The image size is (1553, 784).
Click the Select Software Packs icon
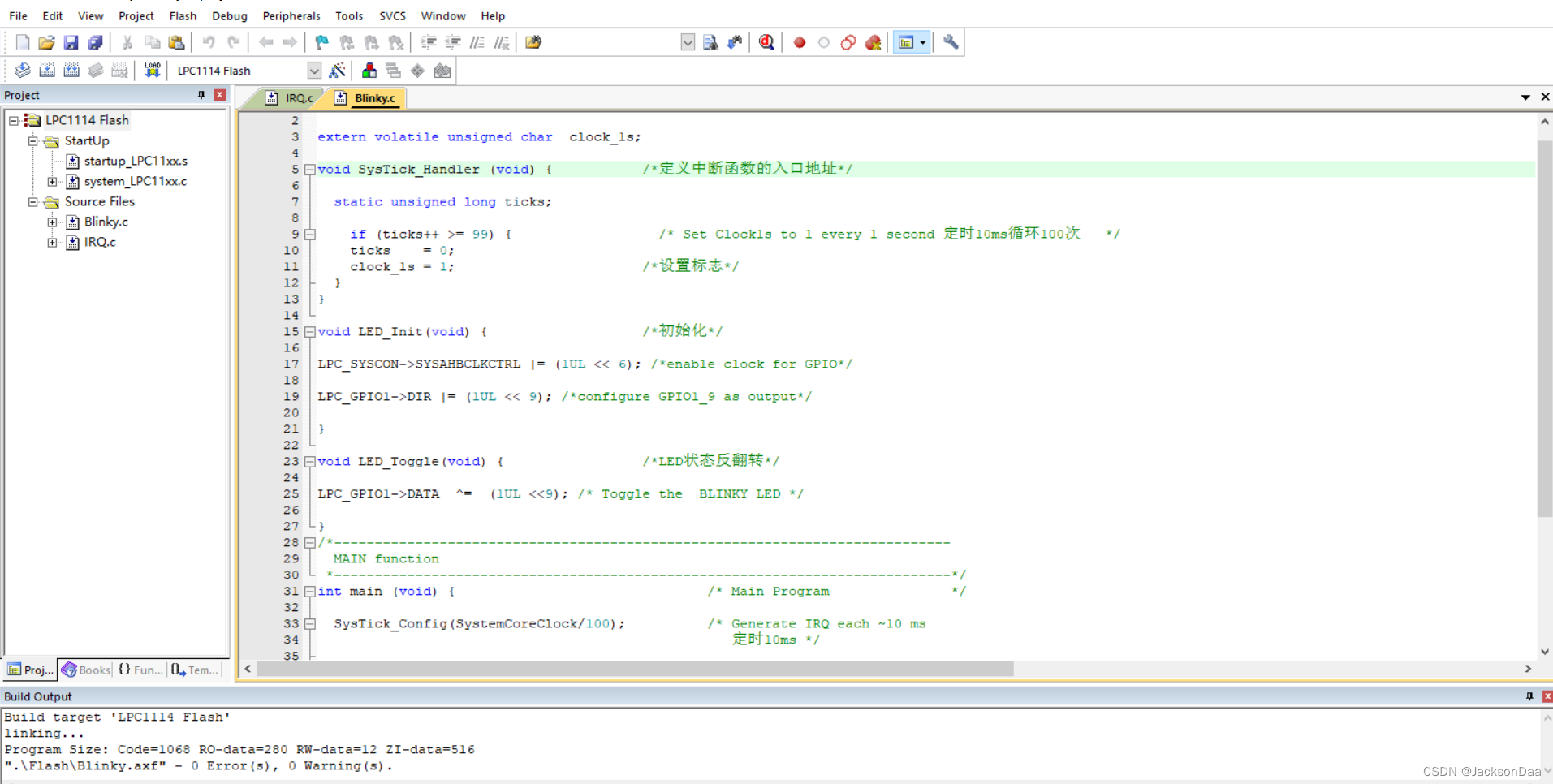[442, 71]
